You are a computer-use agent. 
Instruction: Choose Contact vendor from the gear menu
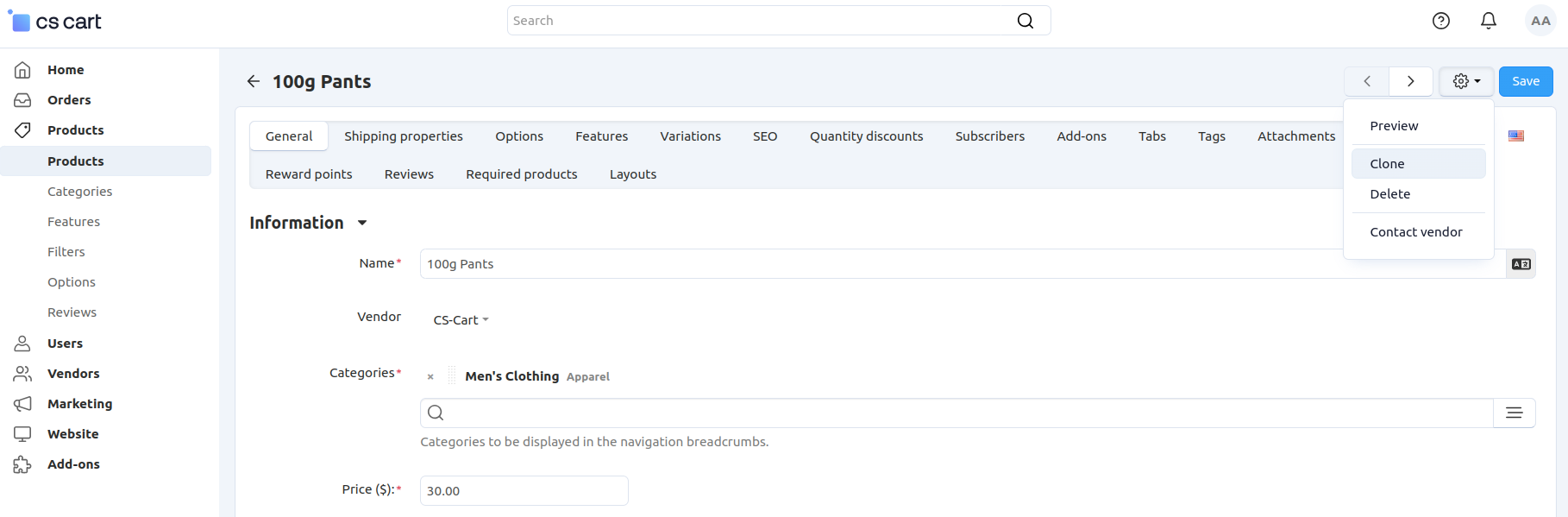(x=1419, y=232)
